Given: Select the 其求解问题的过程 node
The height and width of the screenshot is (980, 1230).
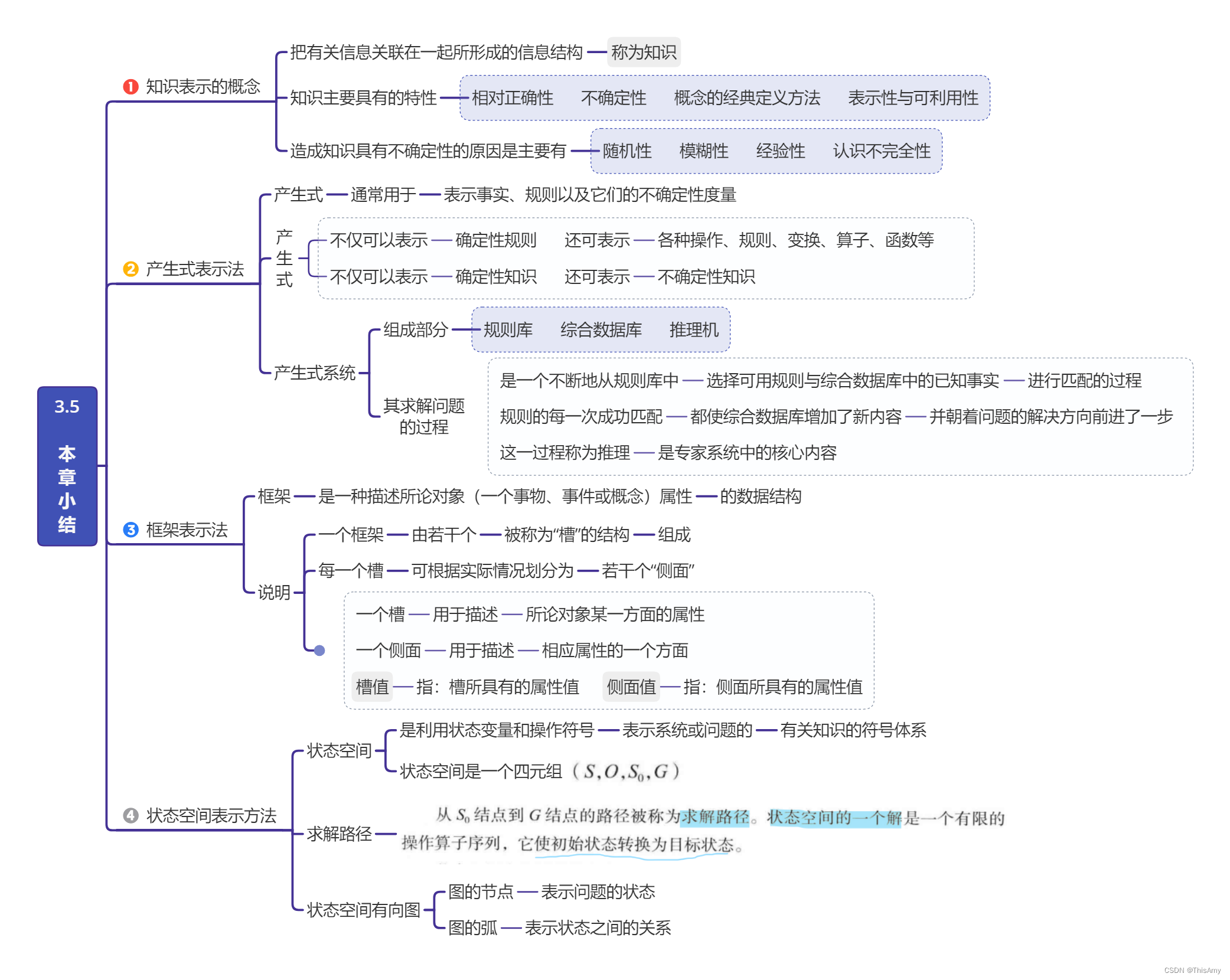Looking at the screenshot, I should click(x=424, y=416).
